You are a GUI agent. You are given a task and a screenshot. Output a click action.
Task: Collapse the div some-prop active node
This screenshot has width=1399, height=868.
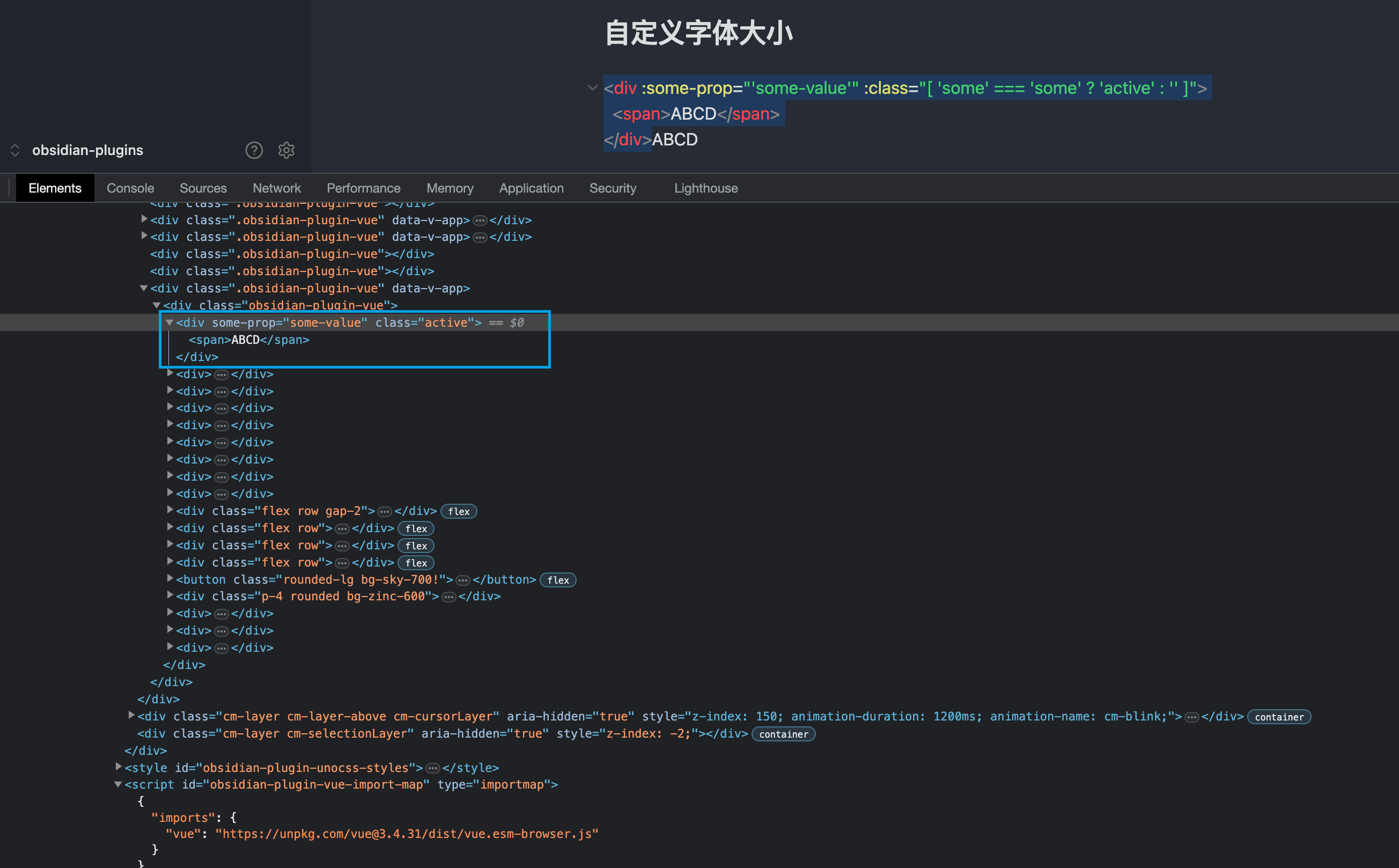click(x=170, y=322)
